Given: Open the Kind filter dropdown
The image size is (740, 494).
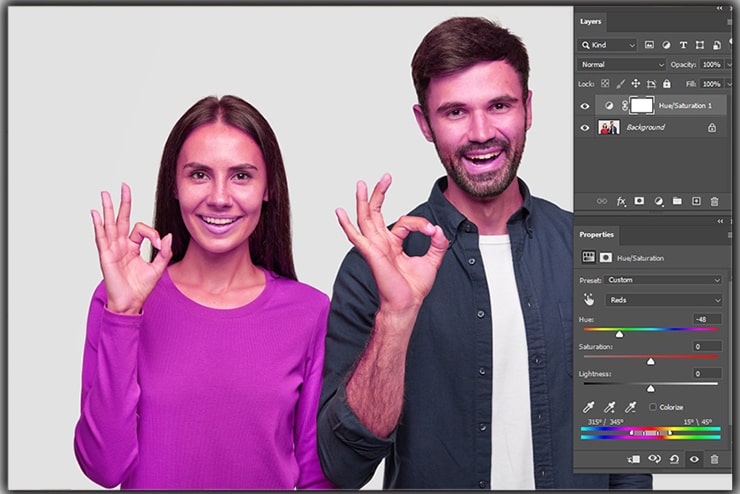Looking at the screenshot, I should click(x=607, y=45).
